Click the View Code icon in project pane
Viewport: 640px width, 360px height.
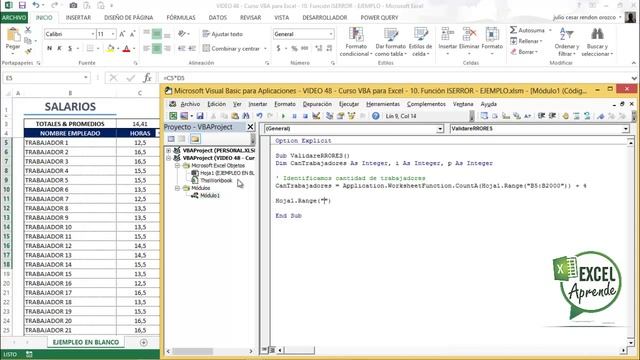pyautogui.click(x=171, y=139)
